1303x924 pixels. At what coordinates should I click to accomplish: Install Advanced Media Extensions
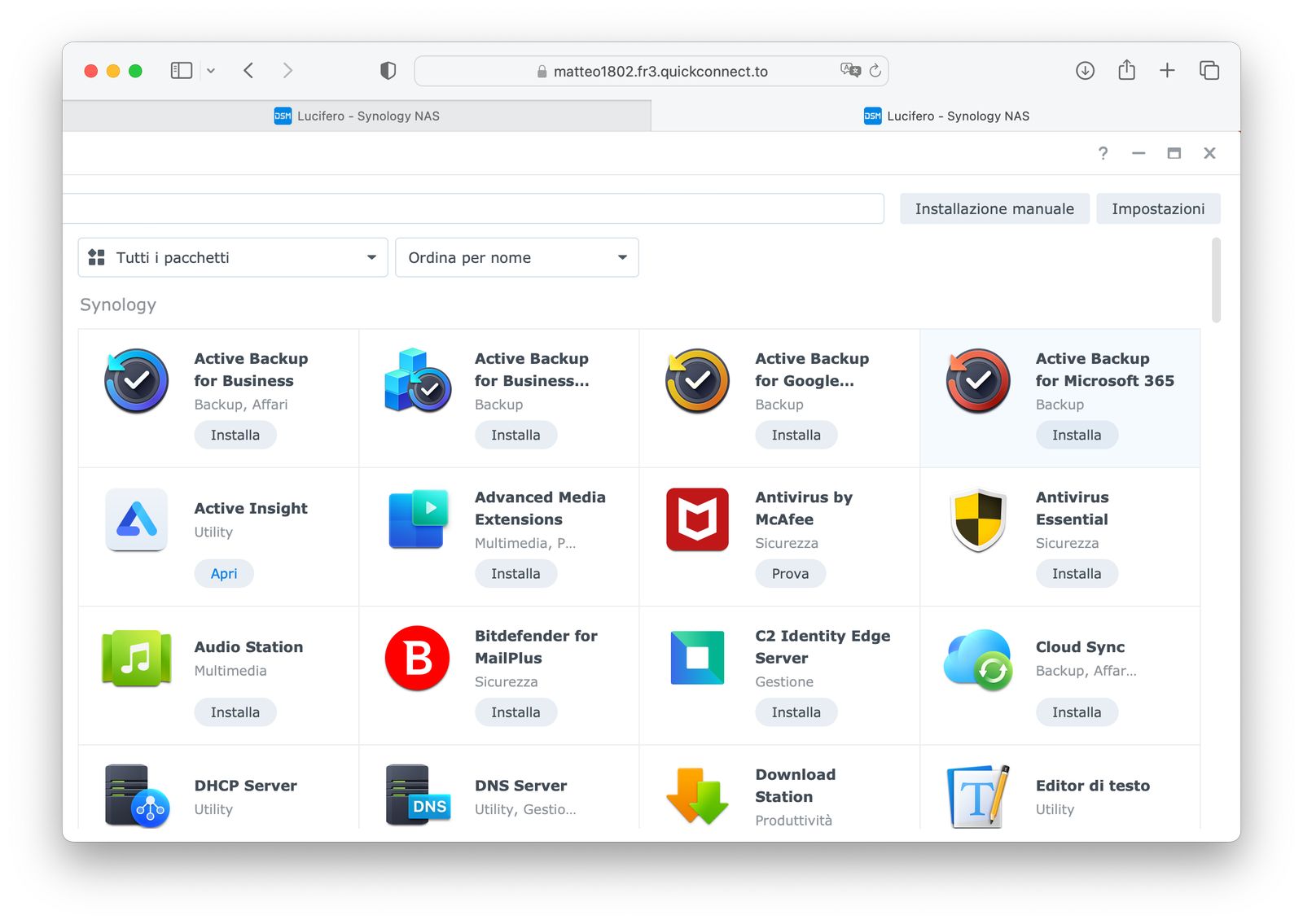[x=515, y=573]
